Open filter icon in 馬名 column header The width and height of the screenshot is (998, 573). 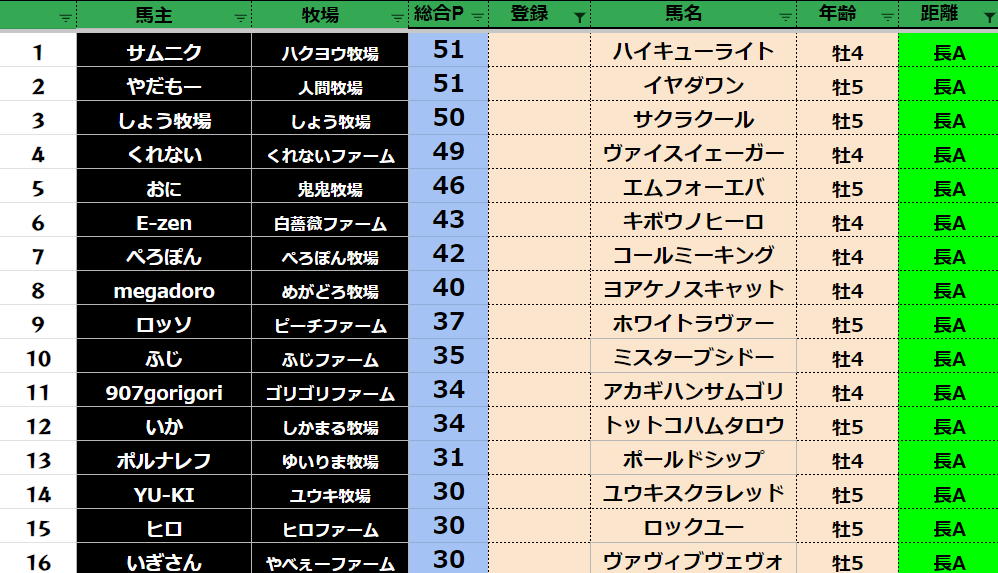point(786,17)
